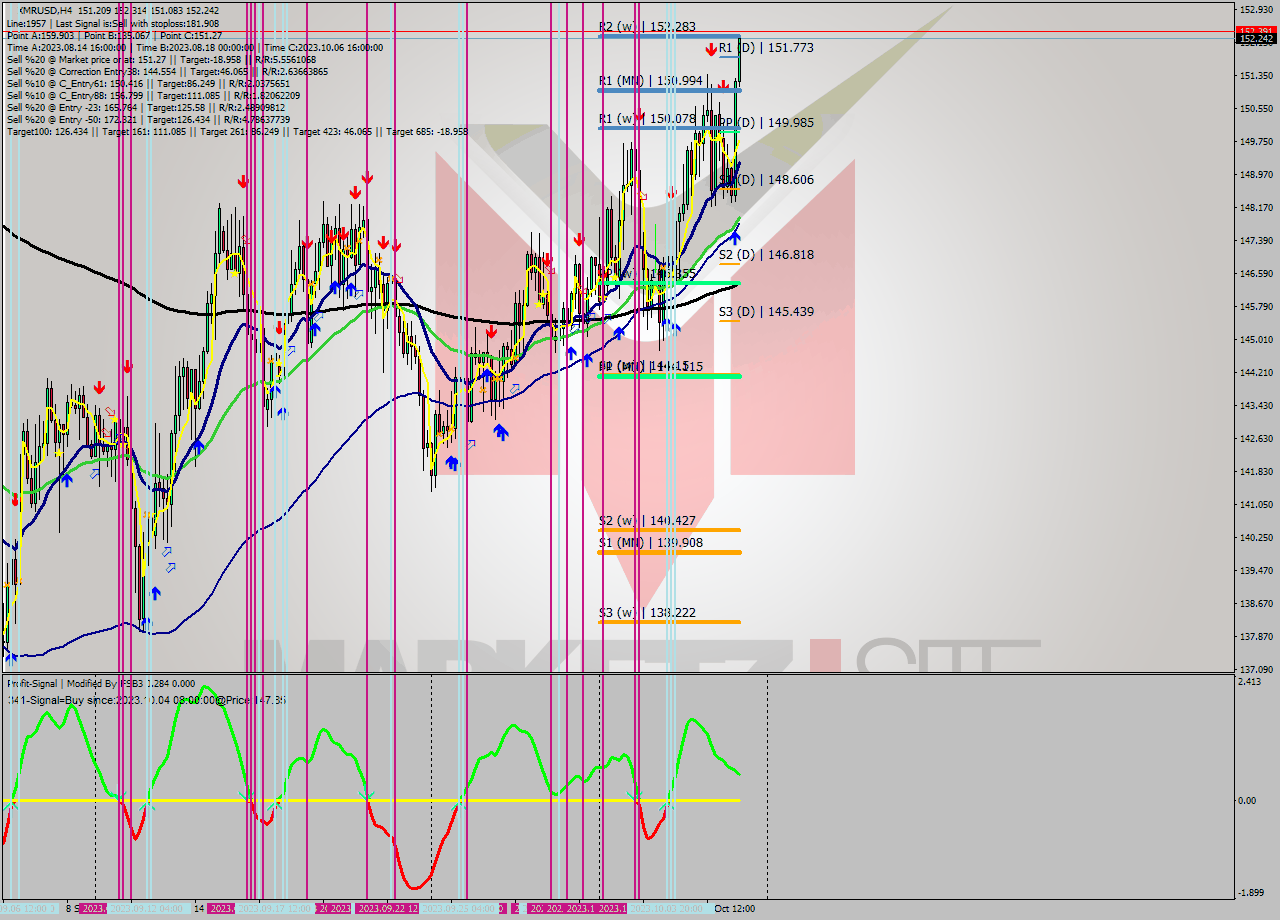
Task: Click the S3 (D) | 145.439 level label
Action: click(766, 312)
